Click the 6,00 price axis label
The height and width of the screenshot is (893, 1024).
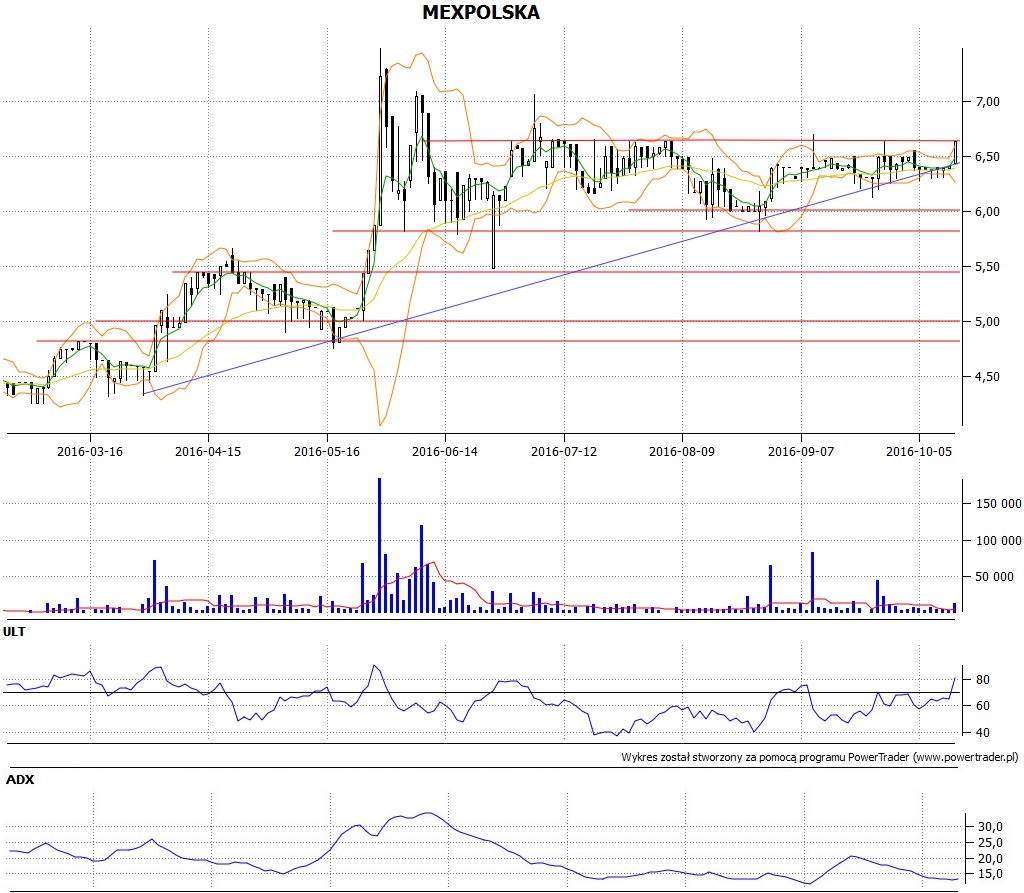tap(987, 212)
